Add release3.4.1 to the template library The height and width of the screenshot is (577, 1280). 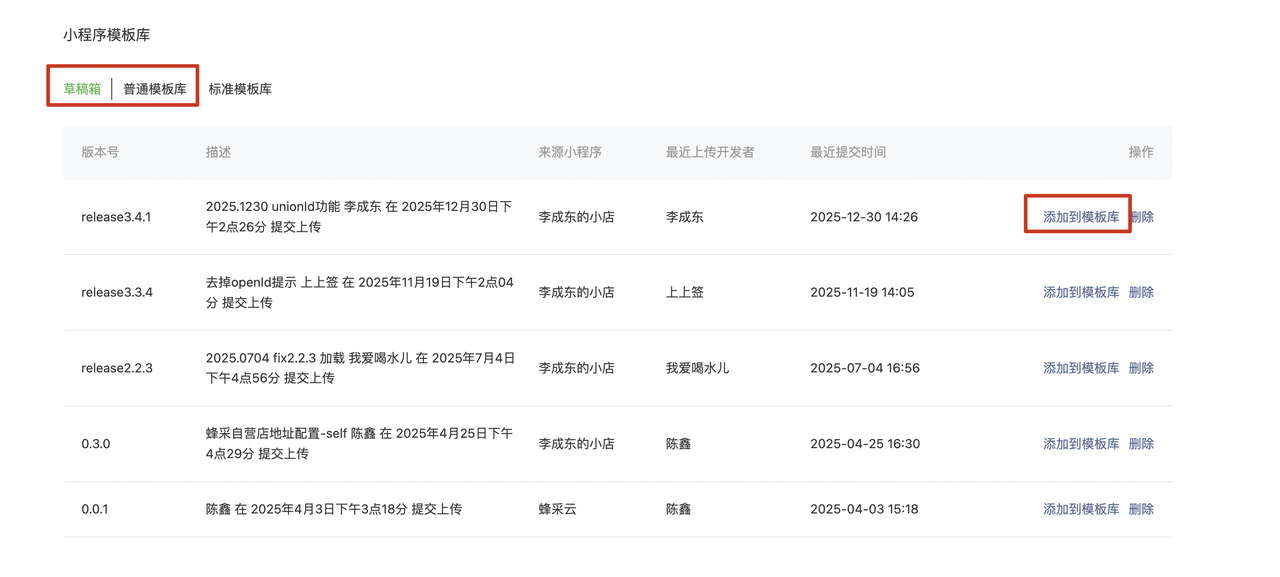point(1081,217)
